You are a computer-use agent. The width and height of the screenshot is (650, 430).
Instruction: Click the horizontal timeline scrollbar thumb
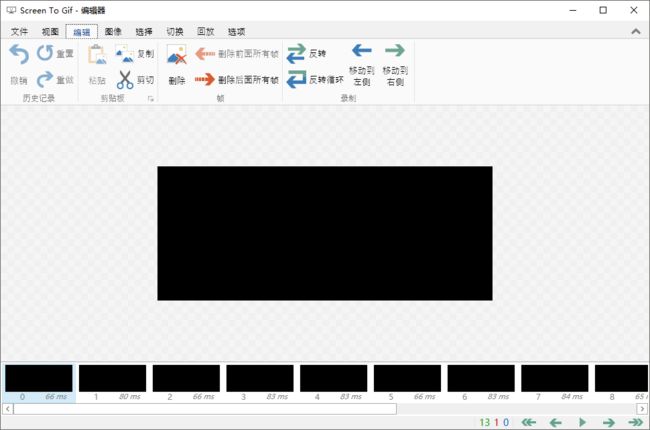pyautogui.click(x=205, y=409)
